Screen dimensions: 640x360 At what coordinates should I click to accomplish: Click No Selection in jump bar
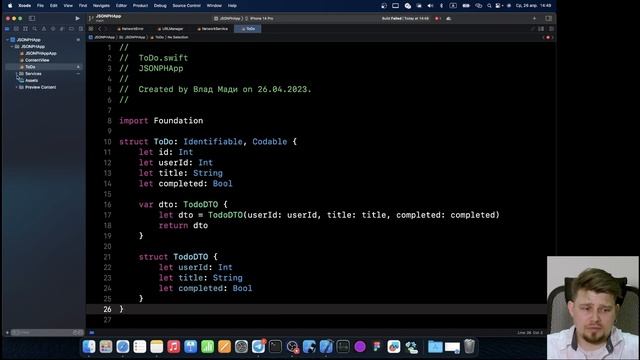click(178, 37)
